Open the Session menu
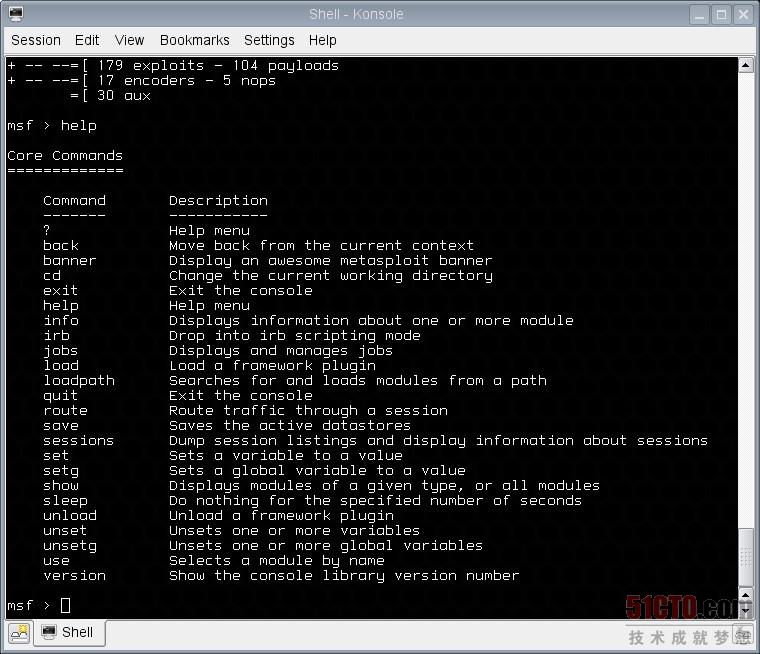 [36, 40]
